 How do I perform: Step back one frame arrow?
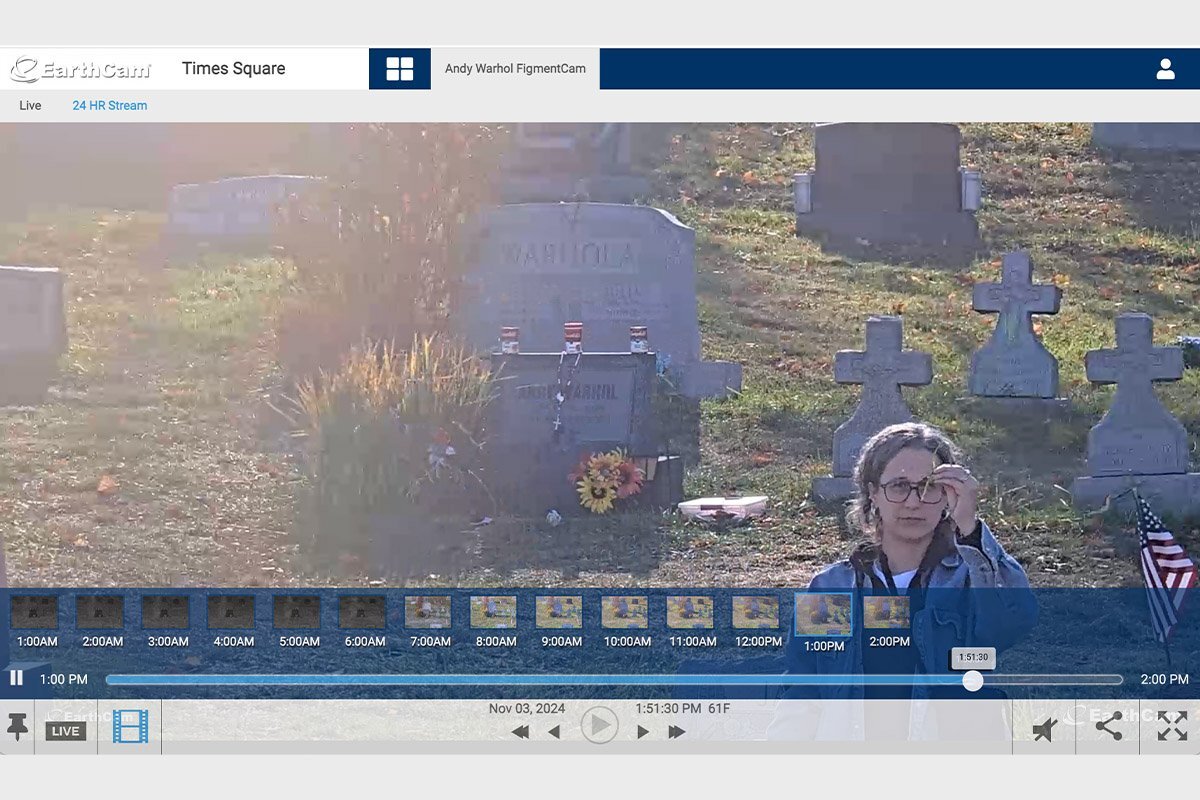[554, 732]
